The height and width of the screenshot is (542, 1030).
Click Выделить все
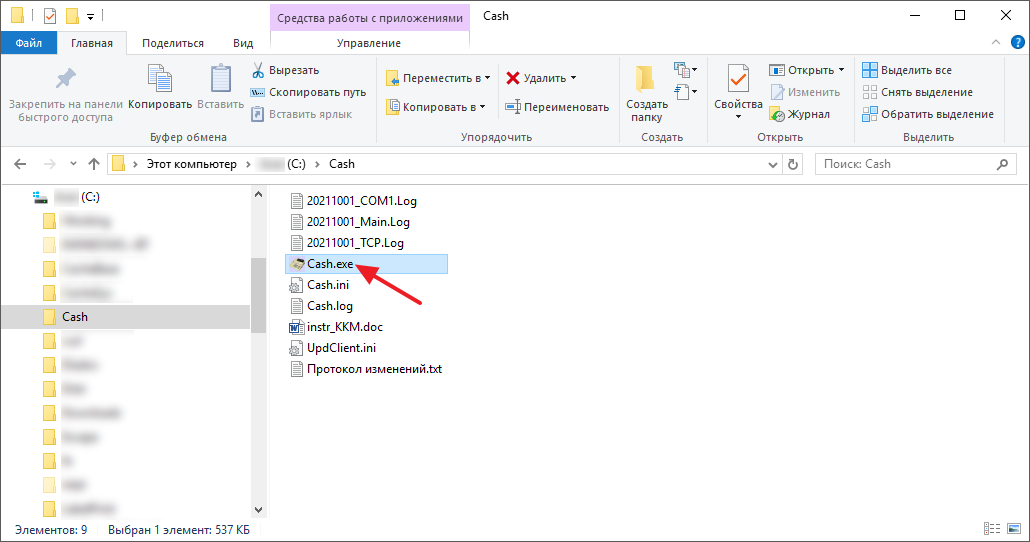pos(907,70)
